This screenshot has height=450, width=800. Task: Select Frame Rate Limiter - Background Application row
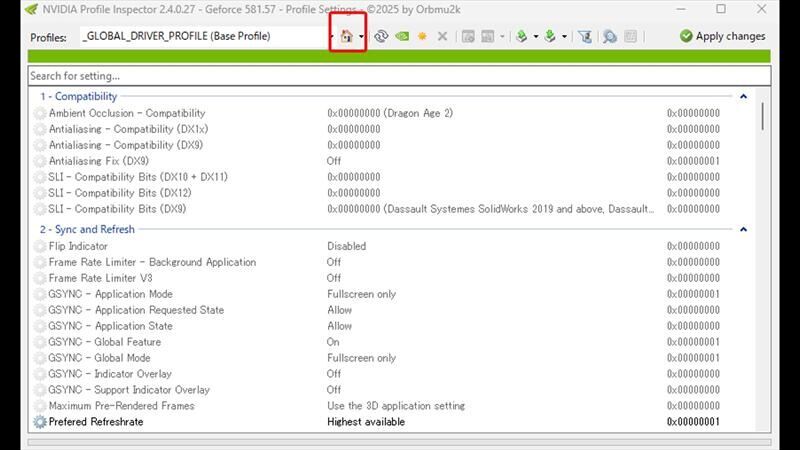[152, 262]
